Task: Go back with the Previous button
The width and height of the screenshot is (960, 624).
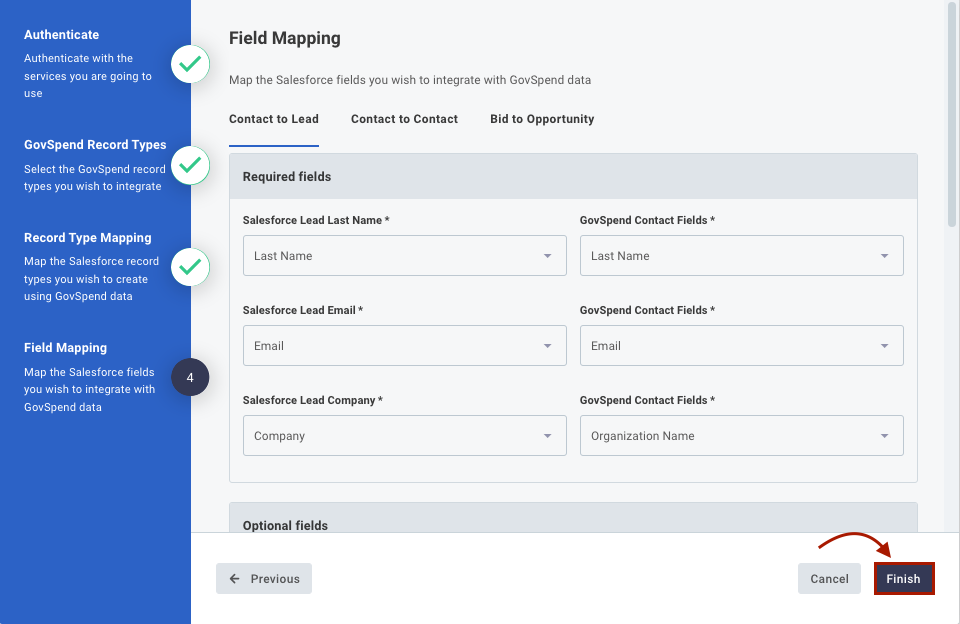Action: (x=264, y=579)
